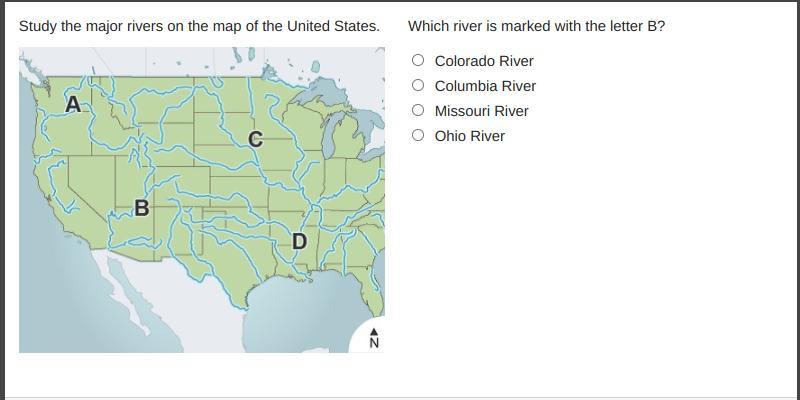Click the Columbia River answer label
This screenshot has height=400, width=800.
pos(485,86)
